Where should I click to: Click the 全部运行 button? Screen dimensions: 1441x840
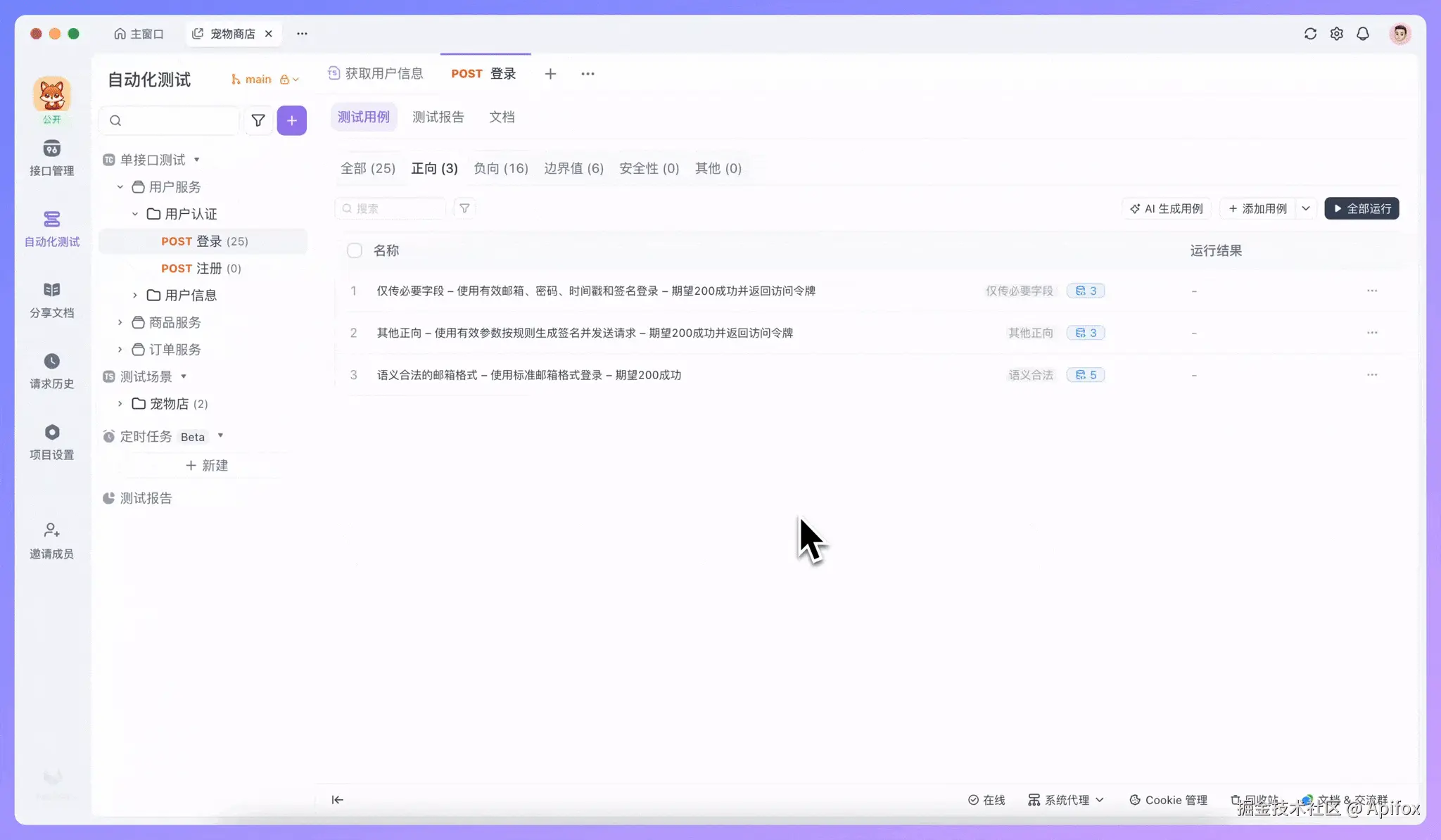pyautogui.click(x=1361, y=208)
